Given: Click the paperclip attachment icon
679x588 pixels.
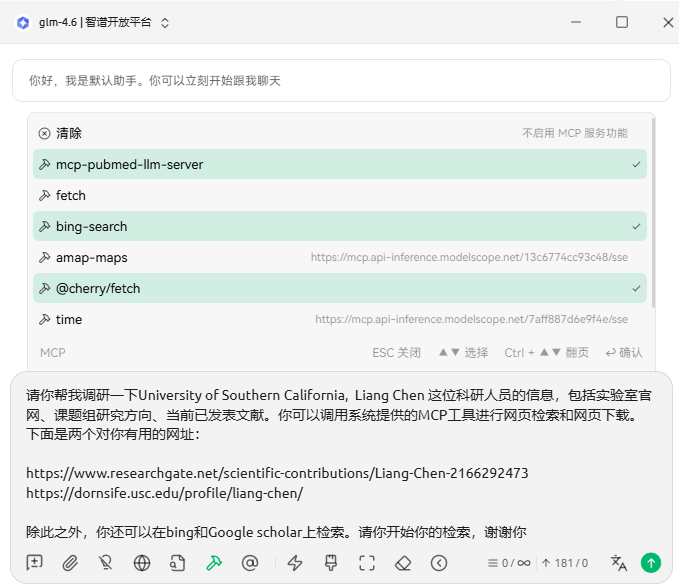Looking at the screenshot, I should pyautogui.click(x=70, y=563).
